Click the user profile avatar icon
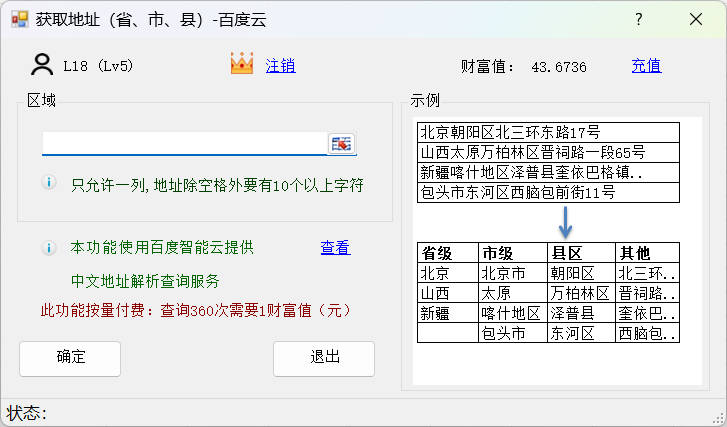The width and height of the screenshot is (727, 427). [x=42, y=66]
